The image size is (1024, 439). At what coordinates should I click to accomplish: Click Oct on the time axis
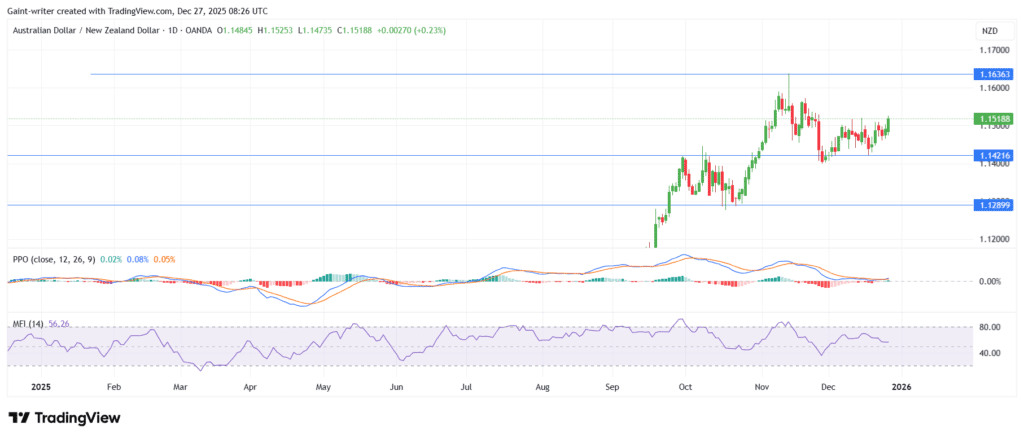click(x=685, y=387)
